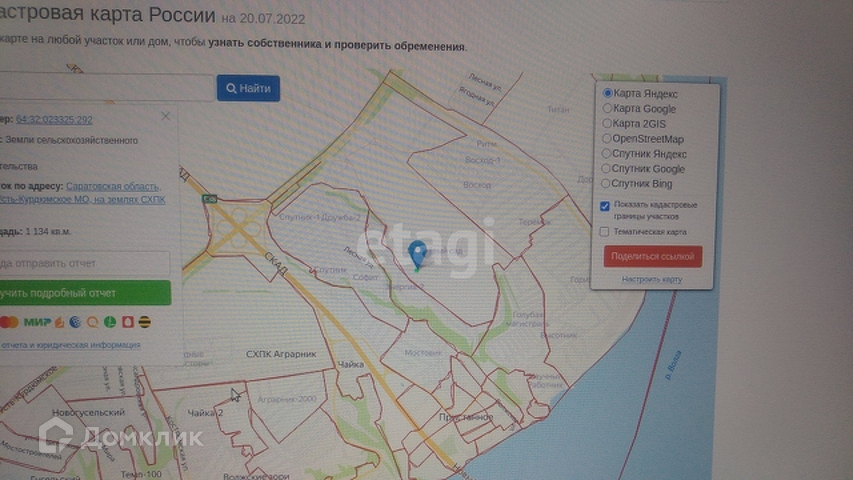Click the striped Beeline payment icon
The width and height of the screenshot is (853, 480).
(144, 322)
